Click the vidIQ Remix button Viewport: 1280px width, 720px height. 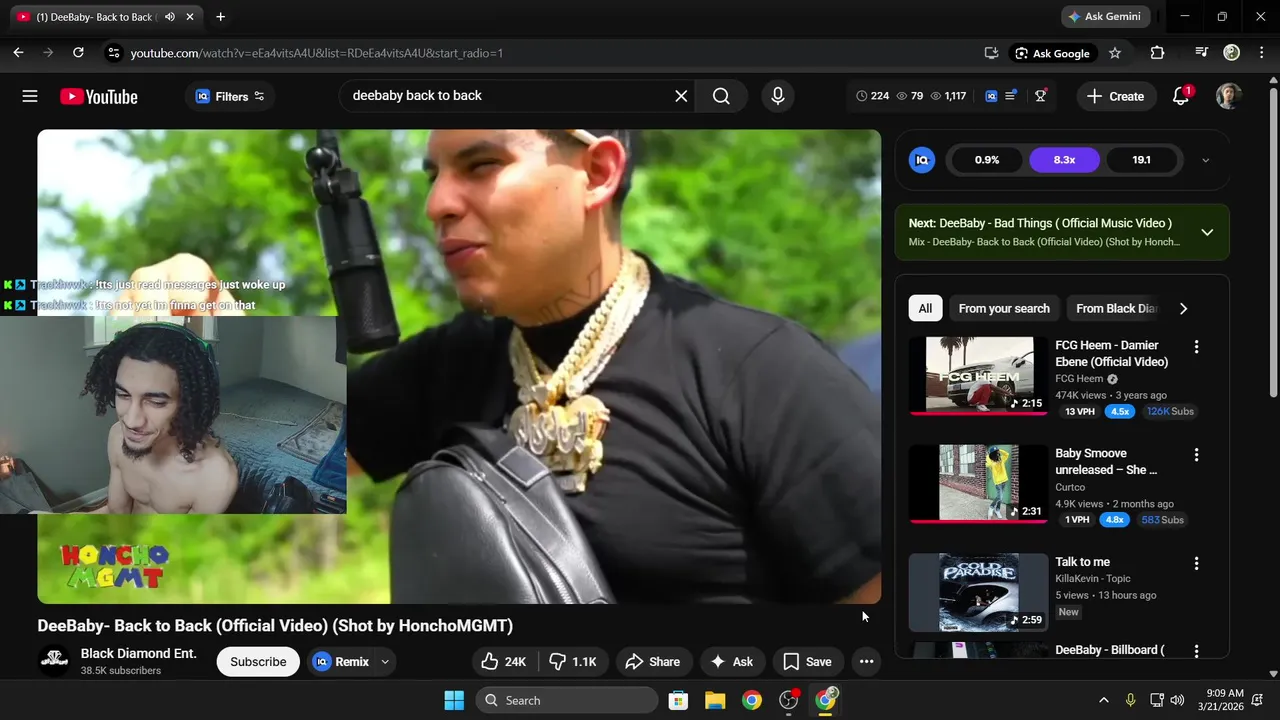click(342, 662)
